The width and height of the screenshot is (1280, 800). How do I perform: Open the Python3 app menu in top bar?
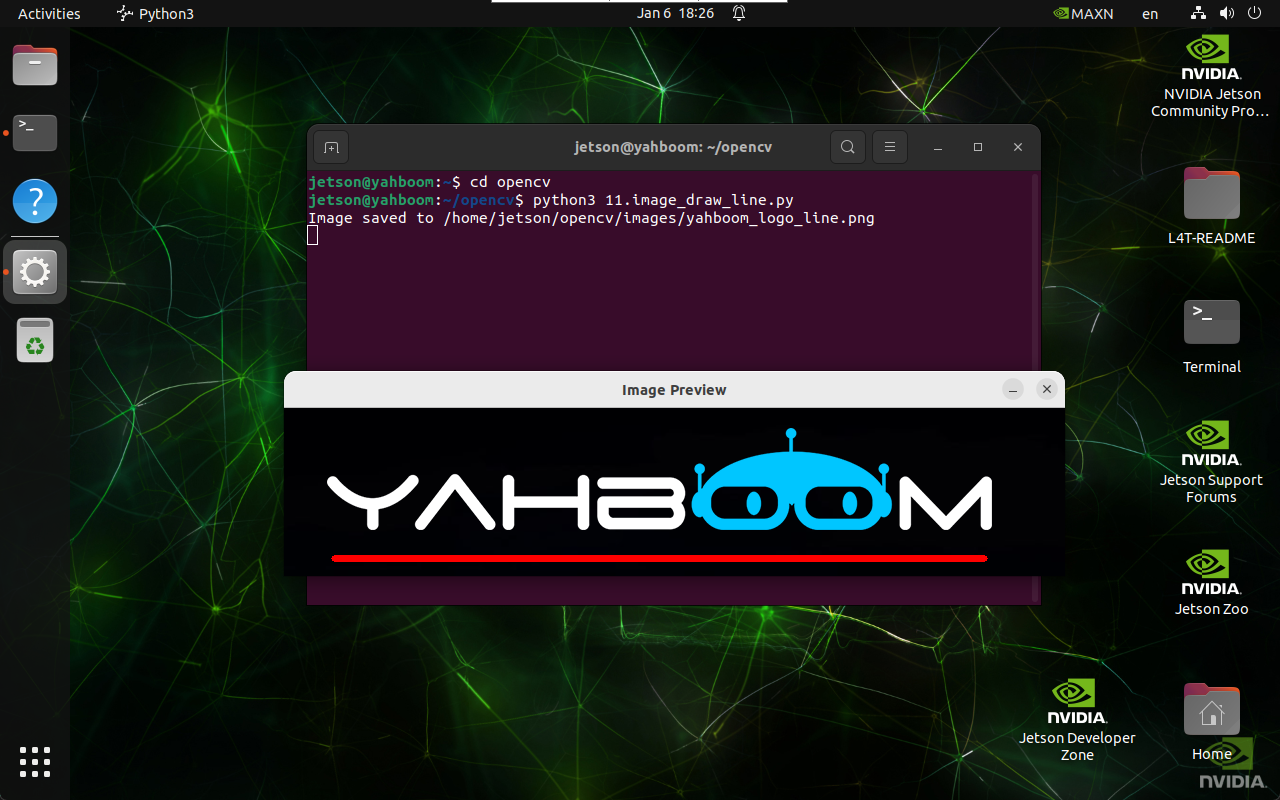pos(155,14)
